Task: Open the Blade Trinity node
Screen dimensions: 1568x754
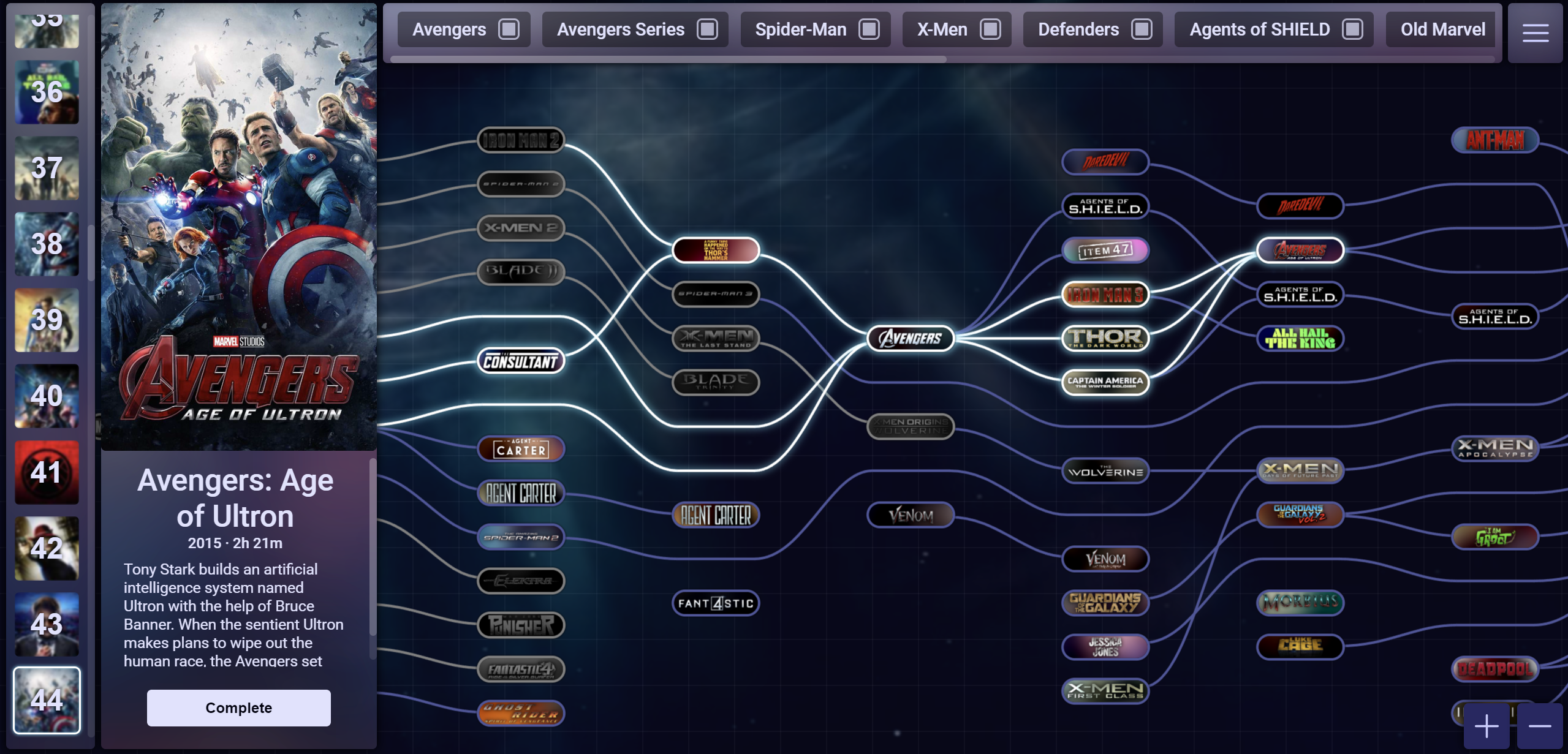Action: pyautogui.click(x=716, y=382)
